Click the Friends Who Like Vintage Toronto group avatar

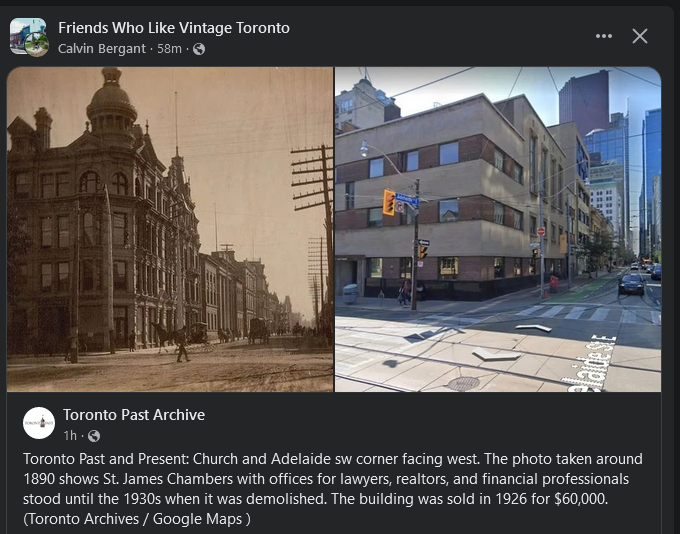(29, 37)
